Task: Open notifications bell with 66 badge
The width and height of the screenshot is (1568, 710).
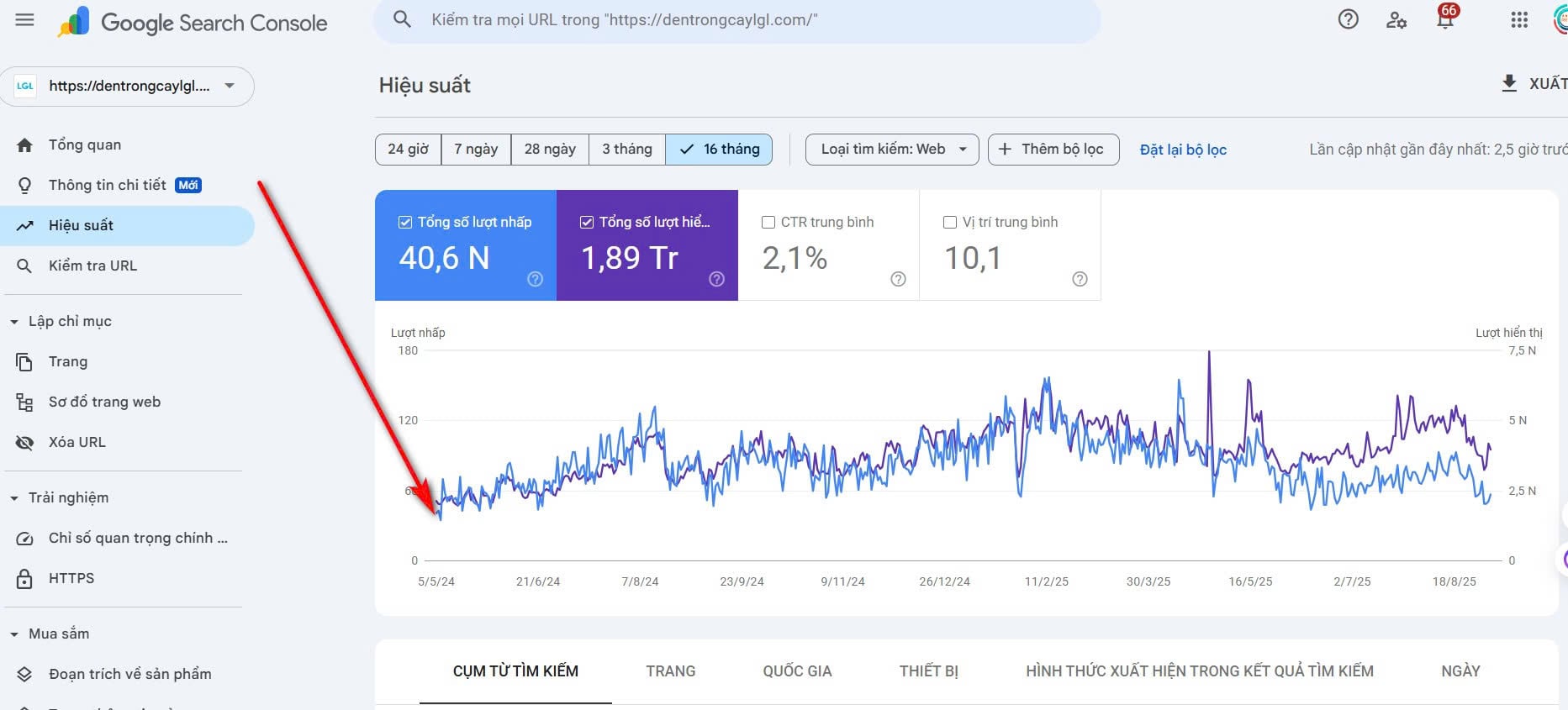Action: click(1446, 17)
